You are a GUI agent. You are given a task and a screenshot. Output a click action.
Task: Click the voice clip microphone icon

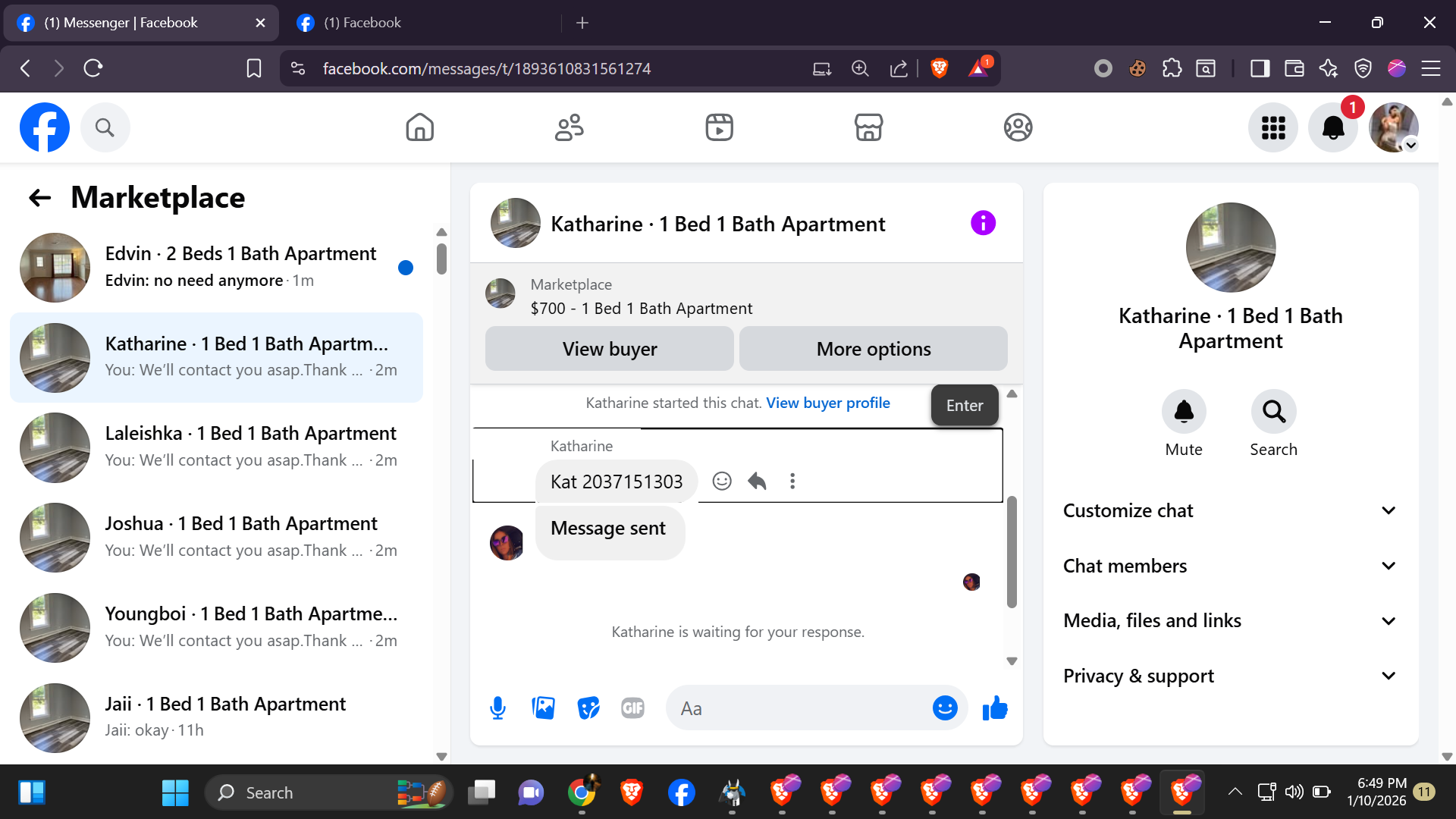click(497, 708)
